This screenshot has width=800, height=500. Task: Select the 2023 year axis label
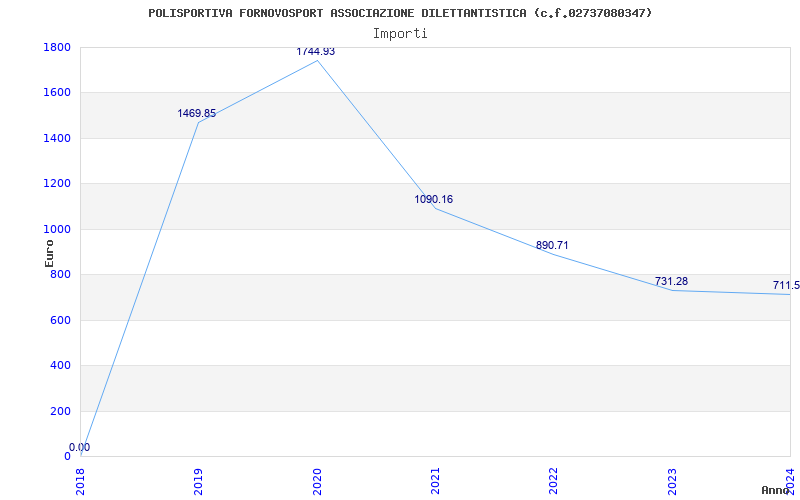click(672, 482)
